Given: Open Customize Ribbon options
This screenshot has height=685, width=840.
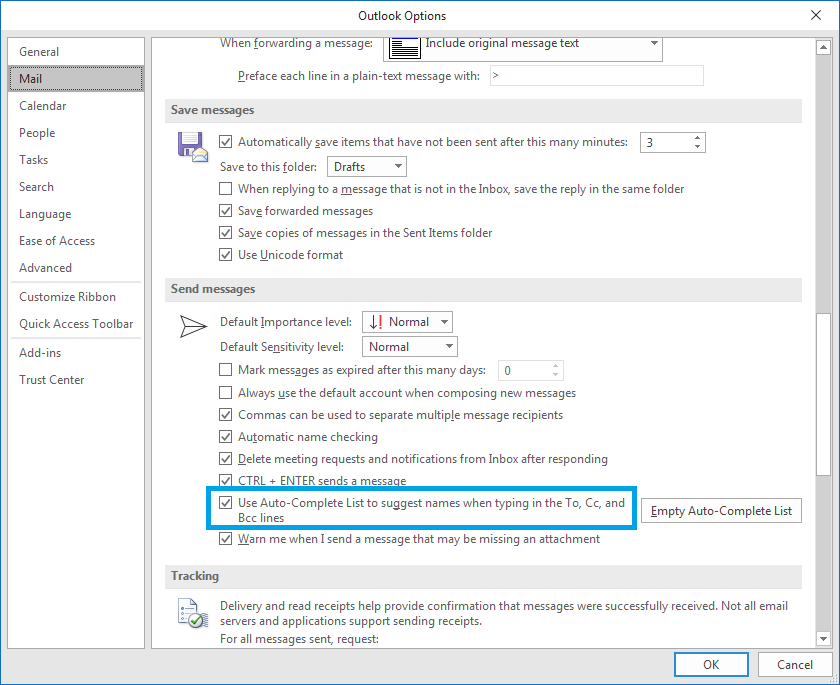Looking at the screenshot, I should [x=76, y=297].
